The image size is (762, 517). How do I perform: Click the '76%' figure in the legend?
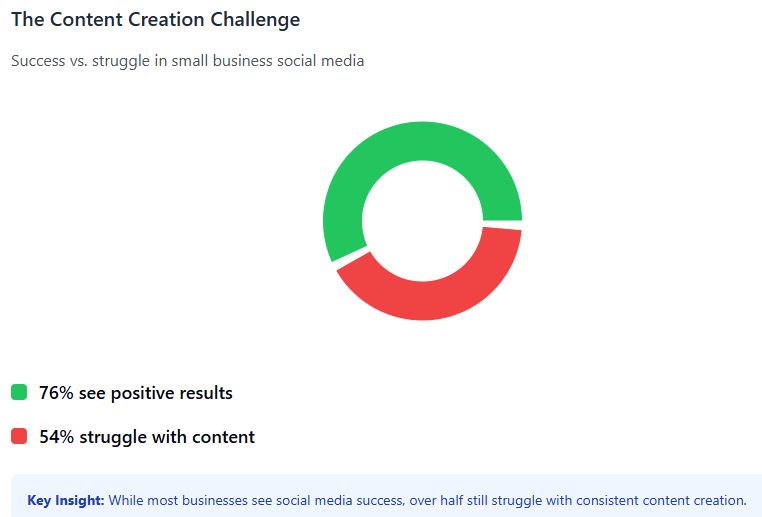point(56,393)
